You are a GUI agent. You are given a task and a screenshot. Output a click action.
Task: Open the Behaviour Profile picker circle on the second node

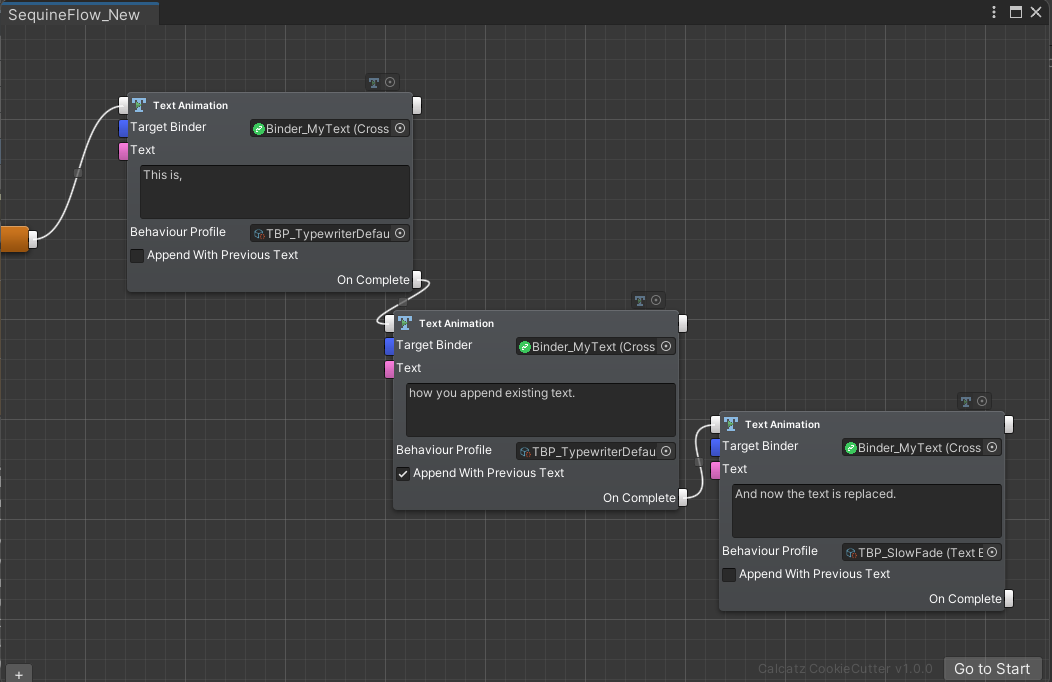(x=666, y=451)
